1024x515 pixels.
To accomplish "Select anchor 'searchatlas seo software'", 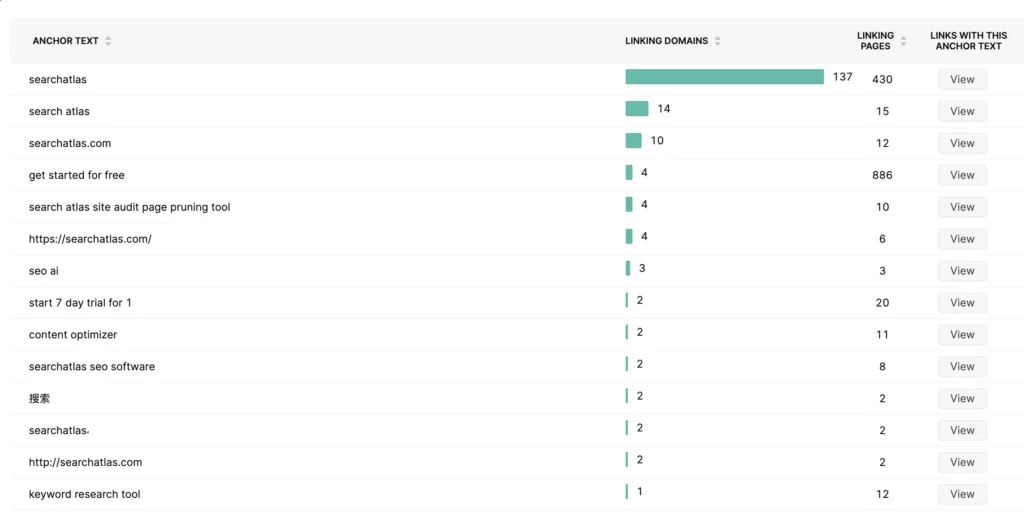I will pos(92,367).
